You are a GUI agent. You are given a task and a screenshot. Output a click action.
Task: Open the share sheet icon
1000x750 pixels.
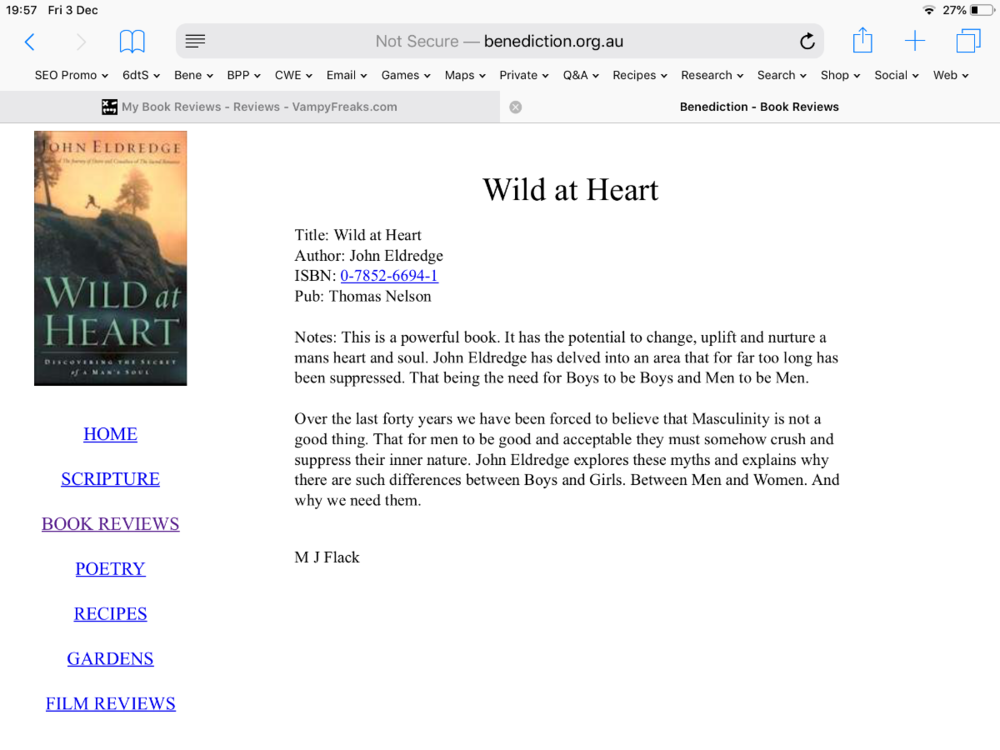[x=862, y=41]
